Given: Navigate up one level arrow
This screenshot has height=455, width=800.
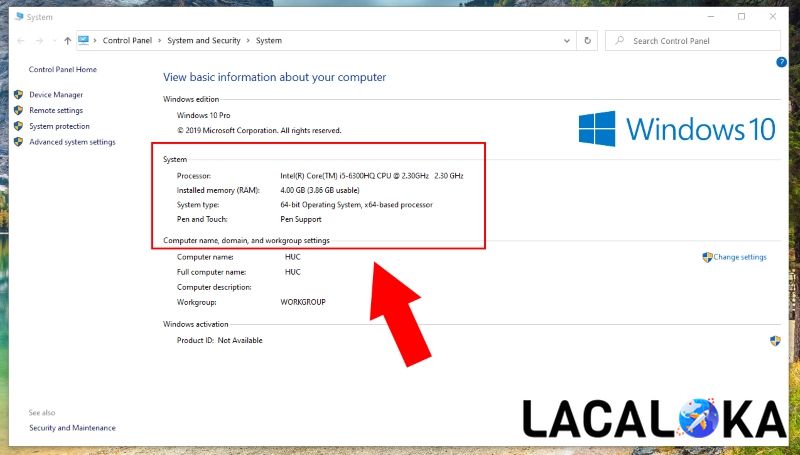Looking at the screenshot, I should point(67,41).
